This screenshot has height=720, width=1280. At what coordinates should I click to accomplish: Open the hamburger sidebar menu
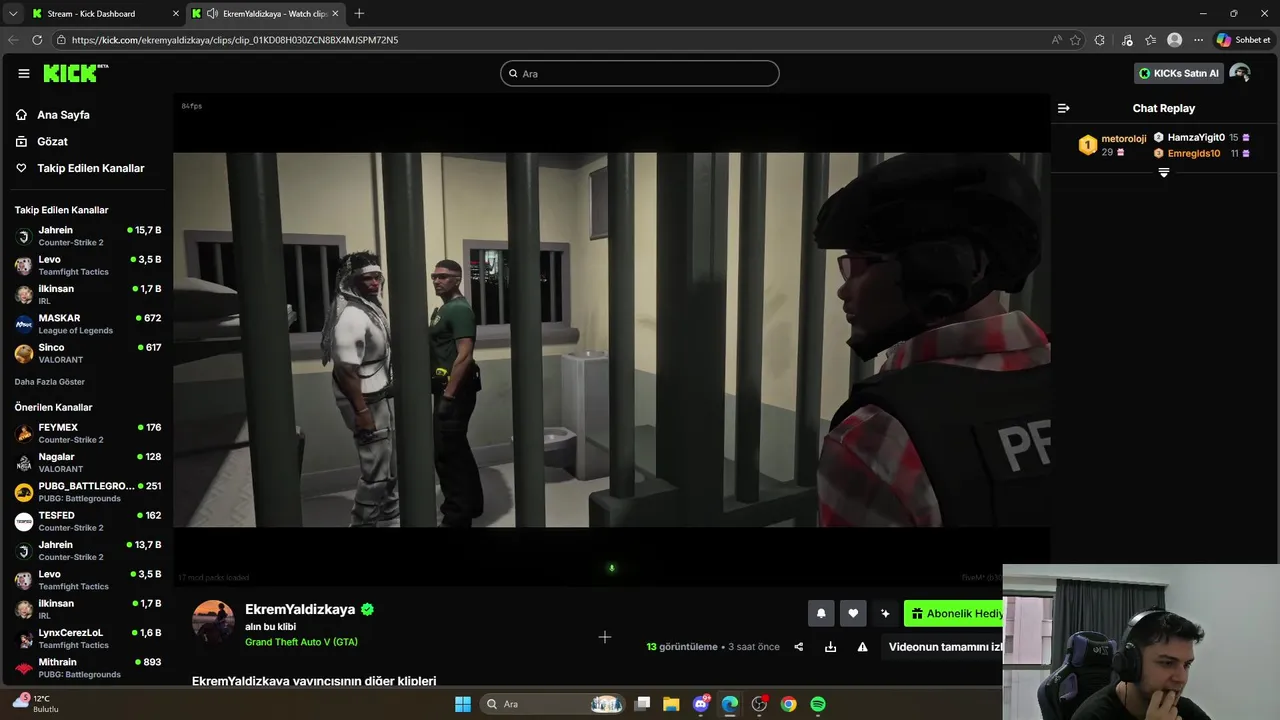[24, 73]
